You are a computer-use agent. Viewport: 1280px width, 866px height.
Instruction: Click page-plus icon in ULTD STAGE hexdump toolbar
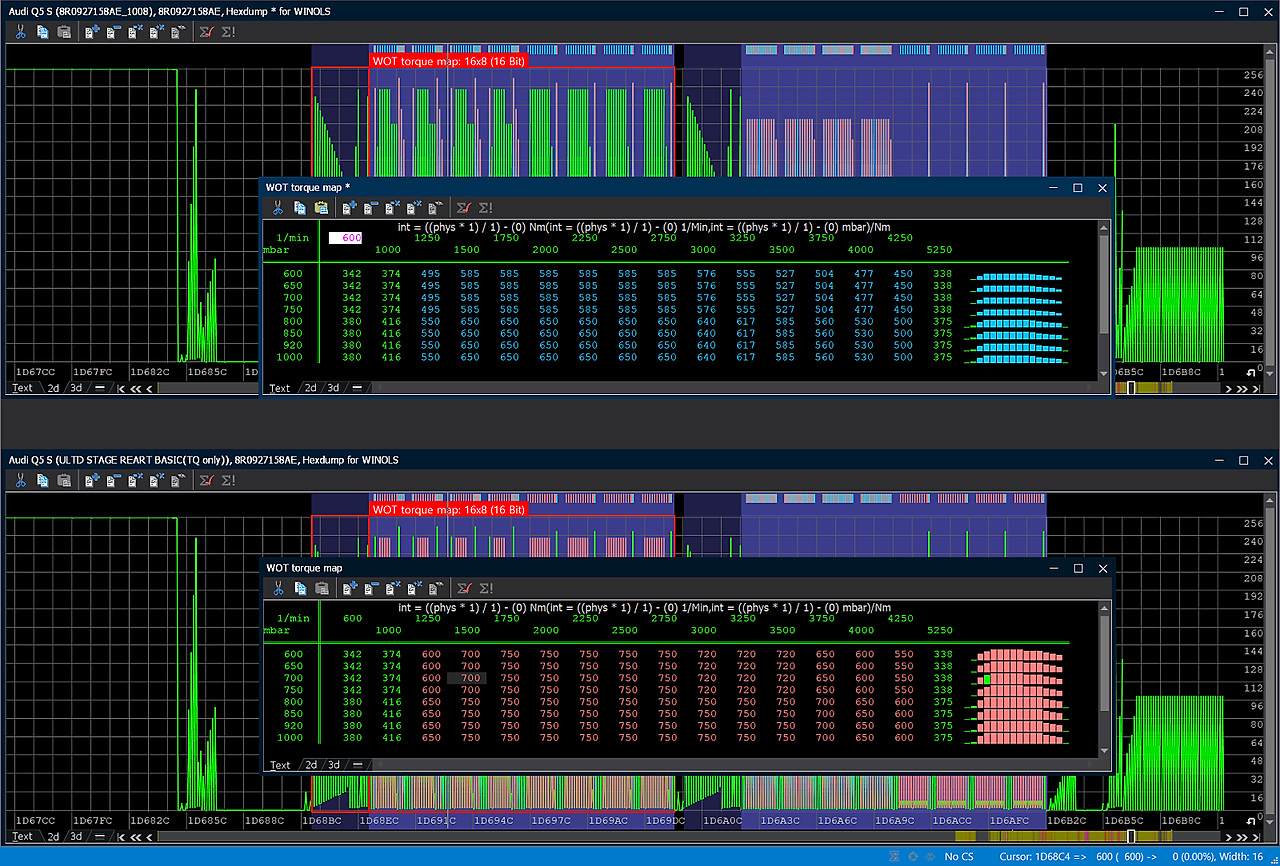coord(92,481)
